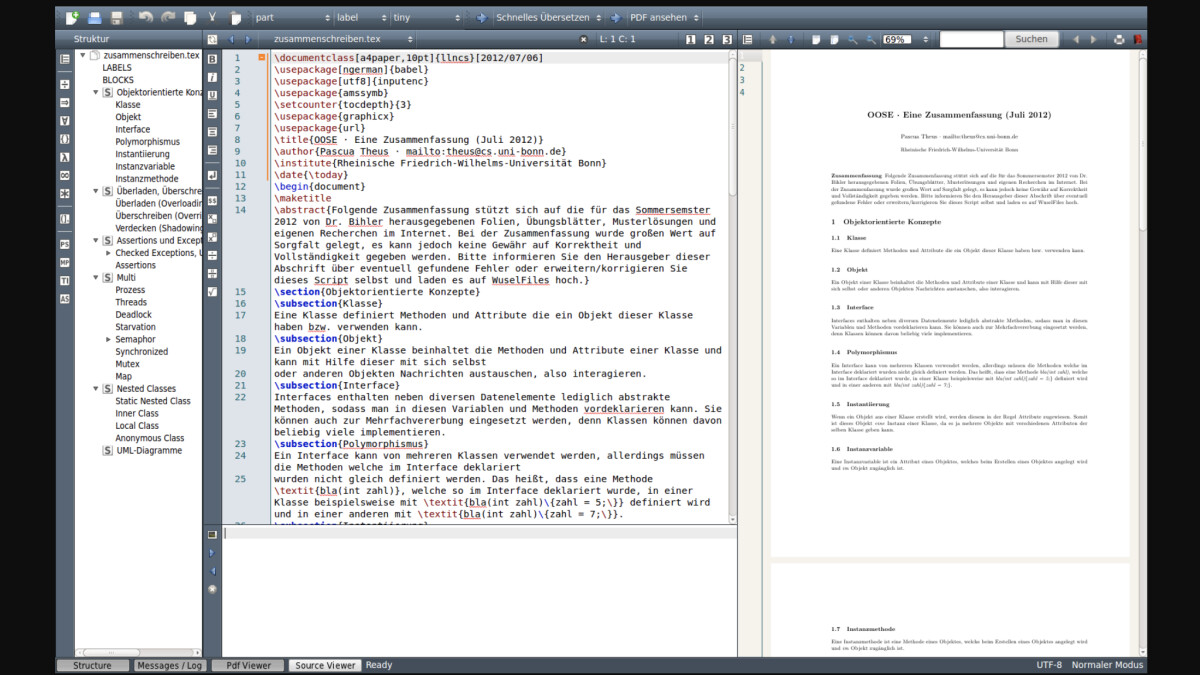Collapse the Multi section in the structure tree
The image size is (1200, 675).
(96, 277)
